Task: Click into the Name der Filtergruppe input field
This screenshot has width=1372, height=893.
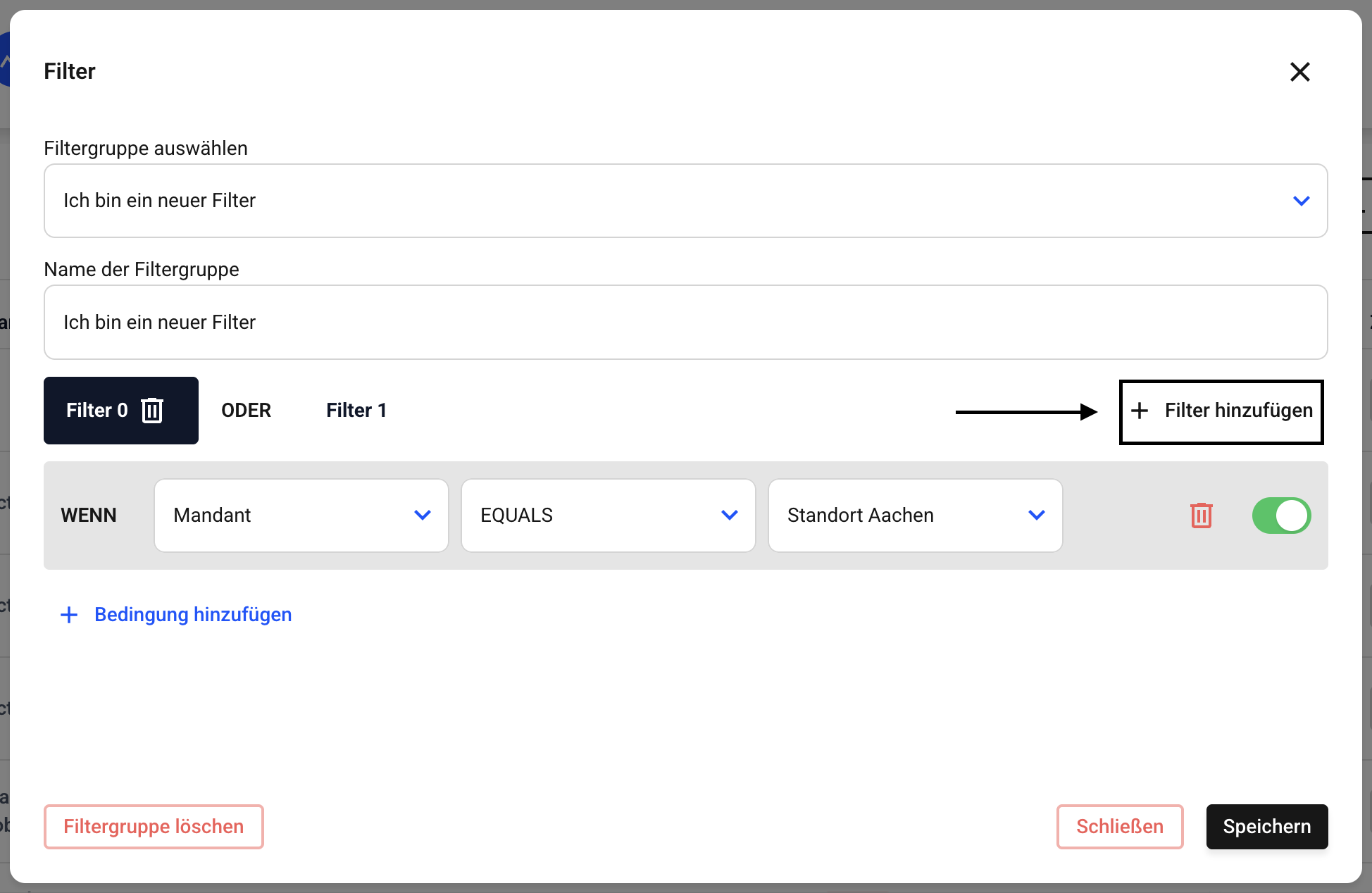Action: pyautogui.click(x=685, y=323)
